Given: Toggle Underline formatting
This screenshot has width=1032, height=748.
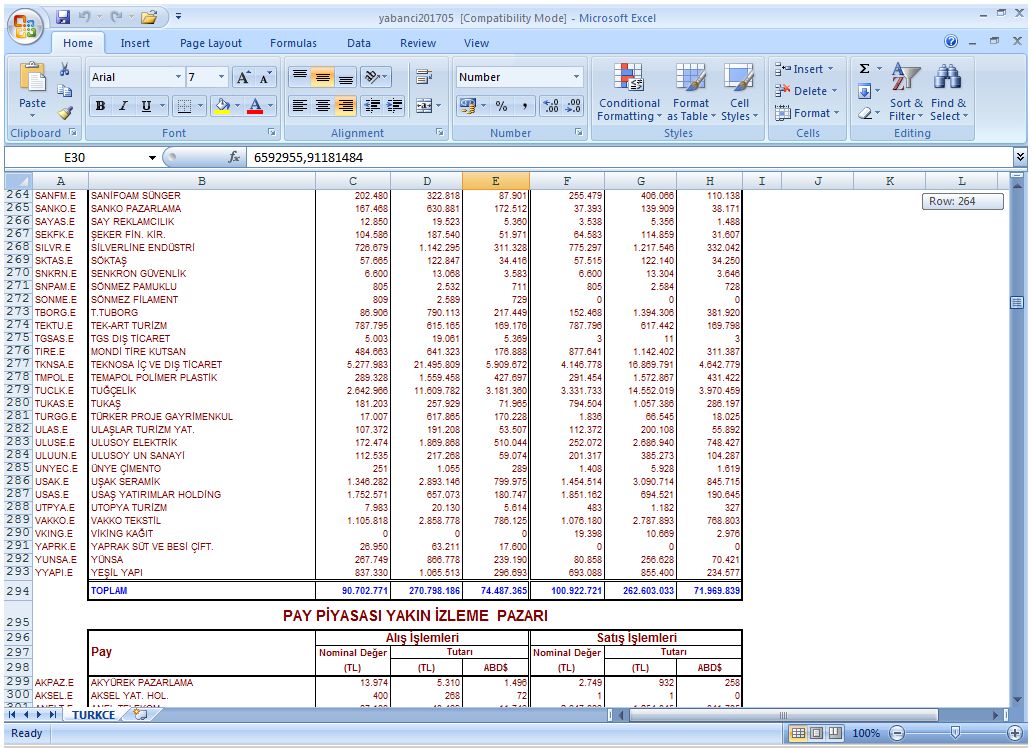Looking at the screenshot, I should [x=146, y=106].
